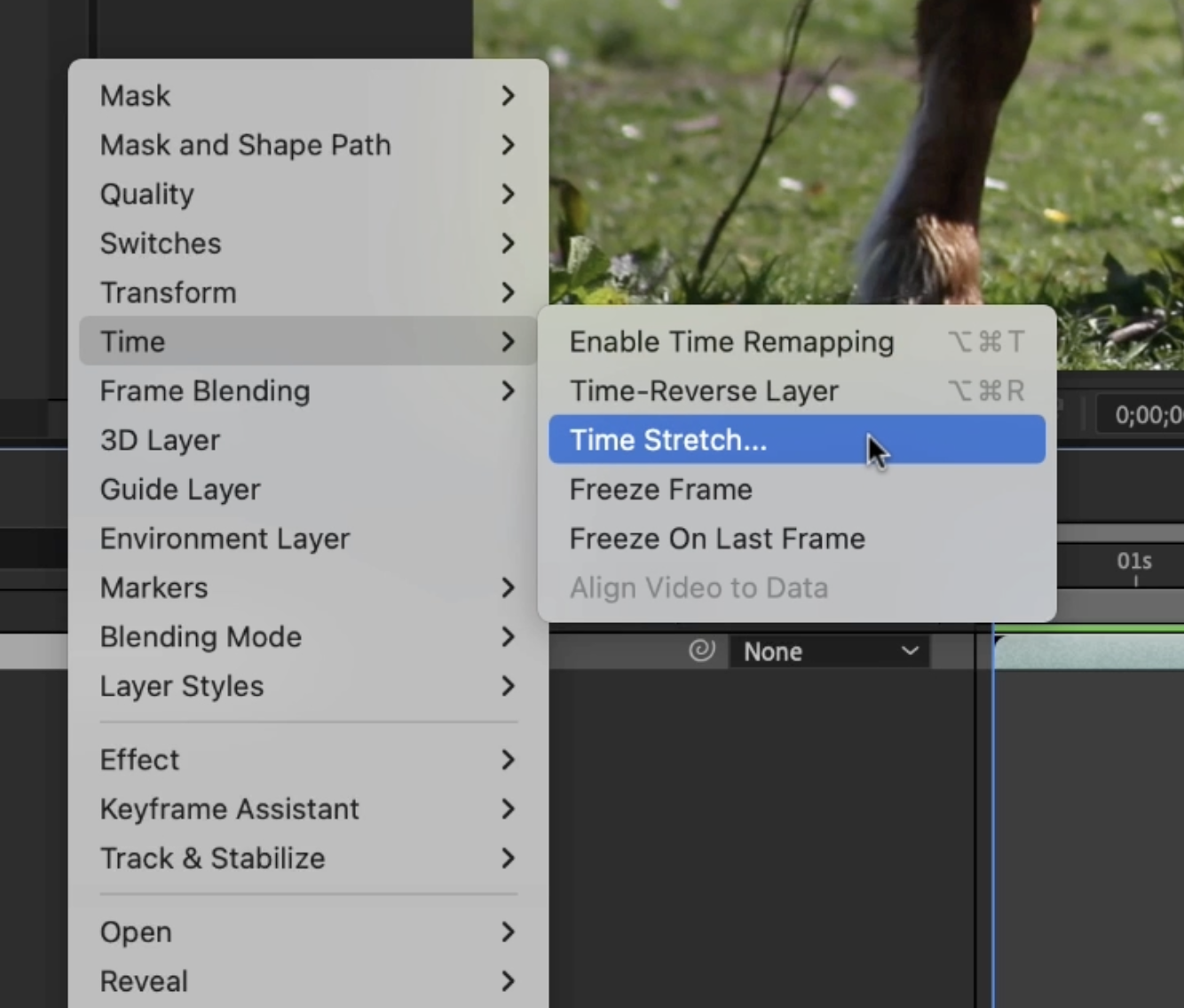Open the Layer Styles submenu
The height and width of the screenshot is (1008, 1184).
(308, 687)
